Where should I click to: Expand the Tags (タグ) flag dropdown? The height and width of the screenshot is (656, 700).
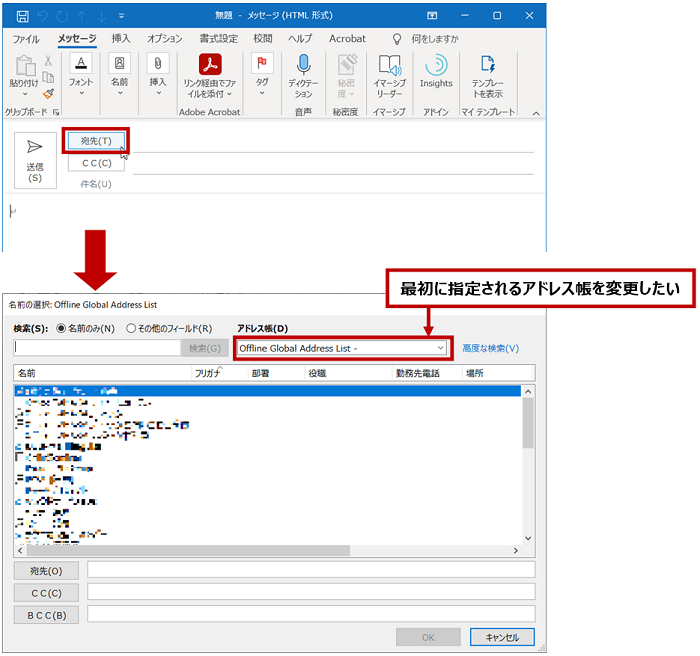(x=262, y=74)
